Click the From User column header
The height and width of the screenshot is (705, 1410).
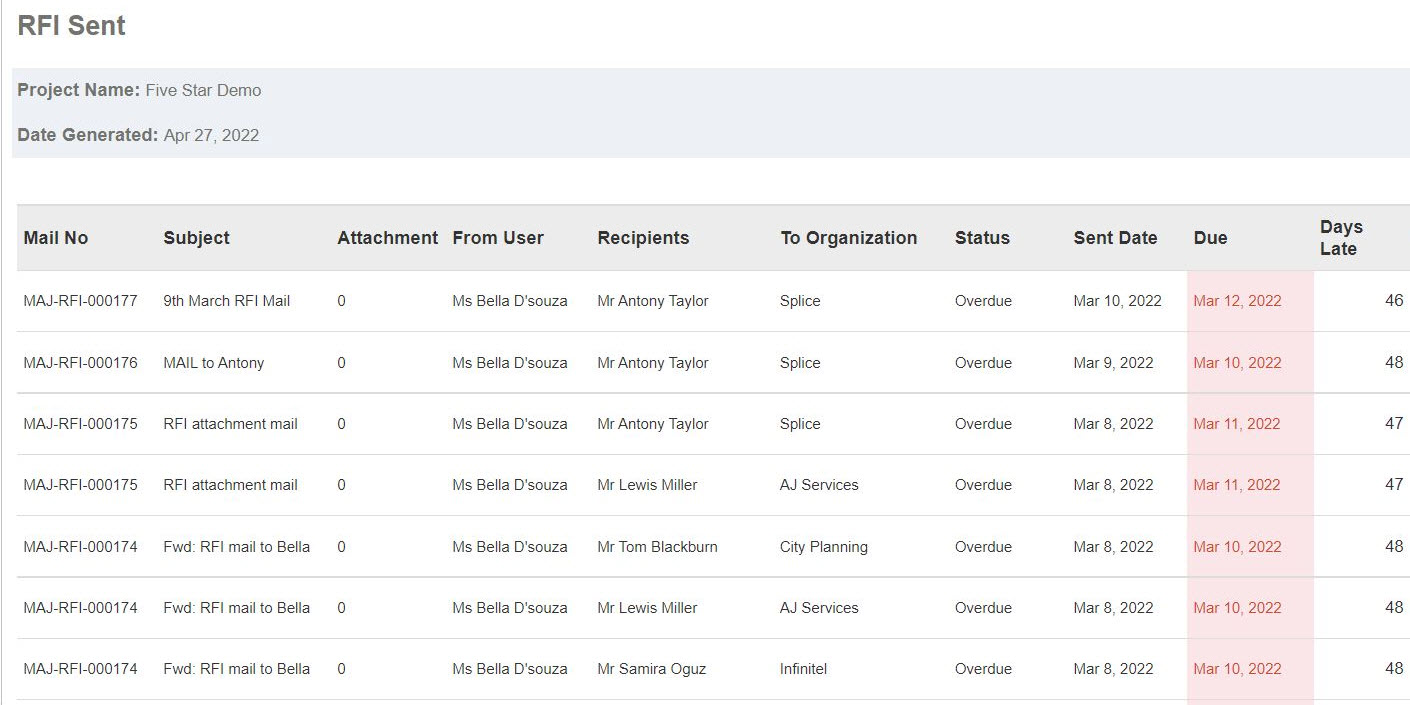pyautogui.click(x=498, y=238)
